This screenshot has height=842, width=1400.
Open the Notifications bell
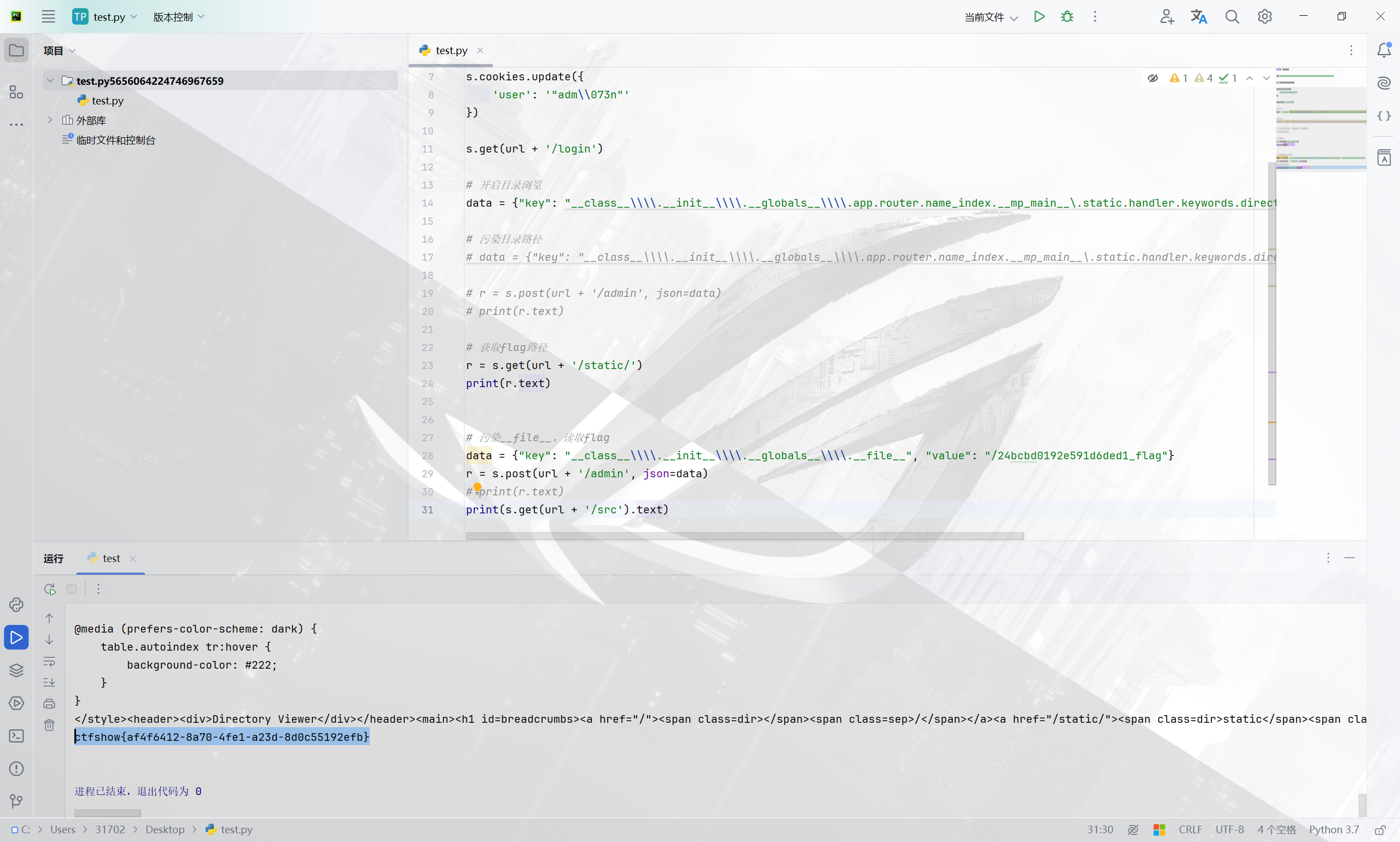(1384, 50)
